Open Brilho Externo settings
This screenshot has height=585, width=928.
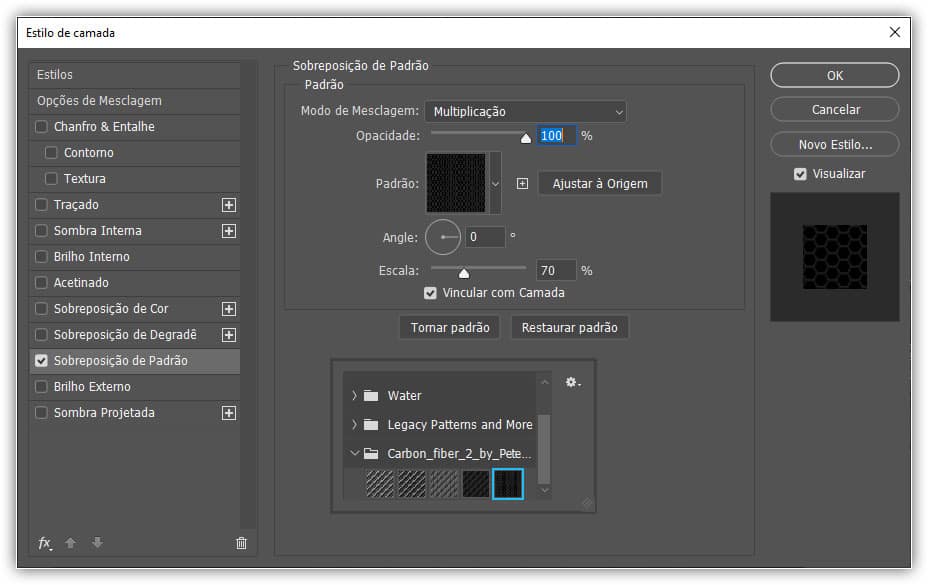coord(92,387)
